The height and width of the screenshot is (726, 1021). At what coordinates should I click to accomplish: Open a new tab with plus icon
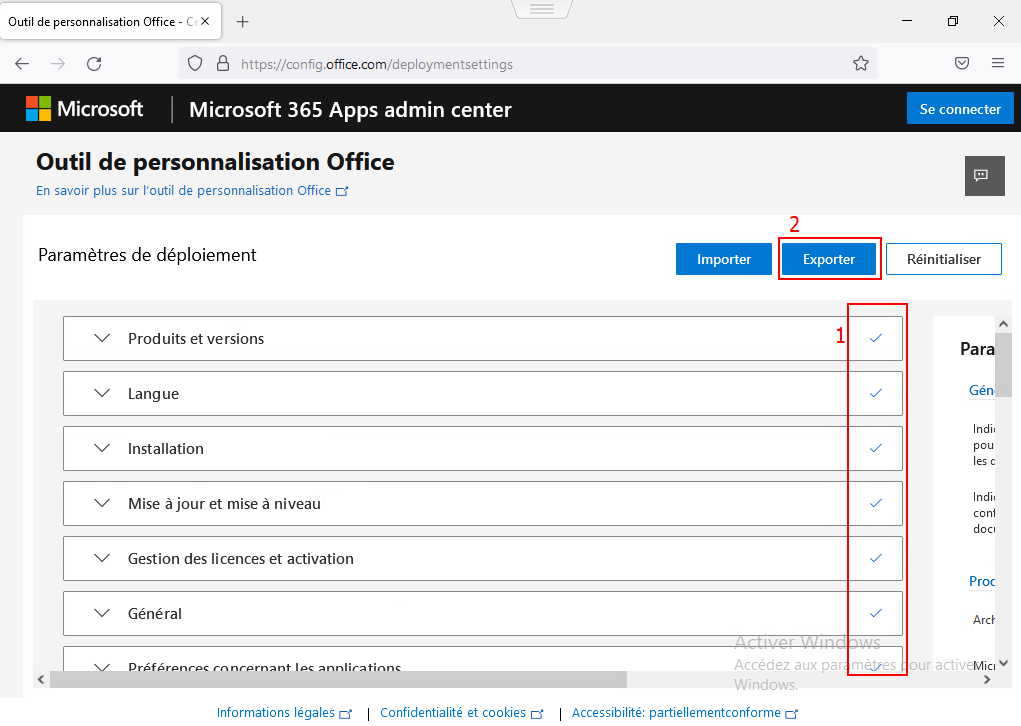tap(242, 21)
